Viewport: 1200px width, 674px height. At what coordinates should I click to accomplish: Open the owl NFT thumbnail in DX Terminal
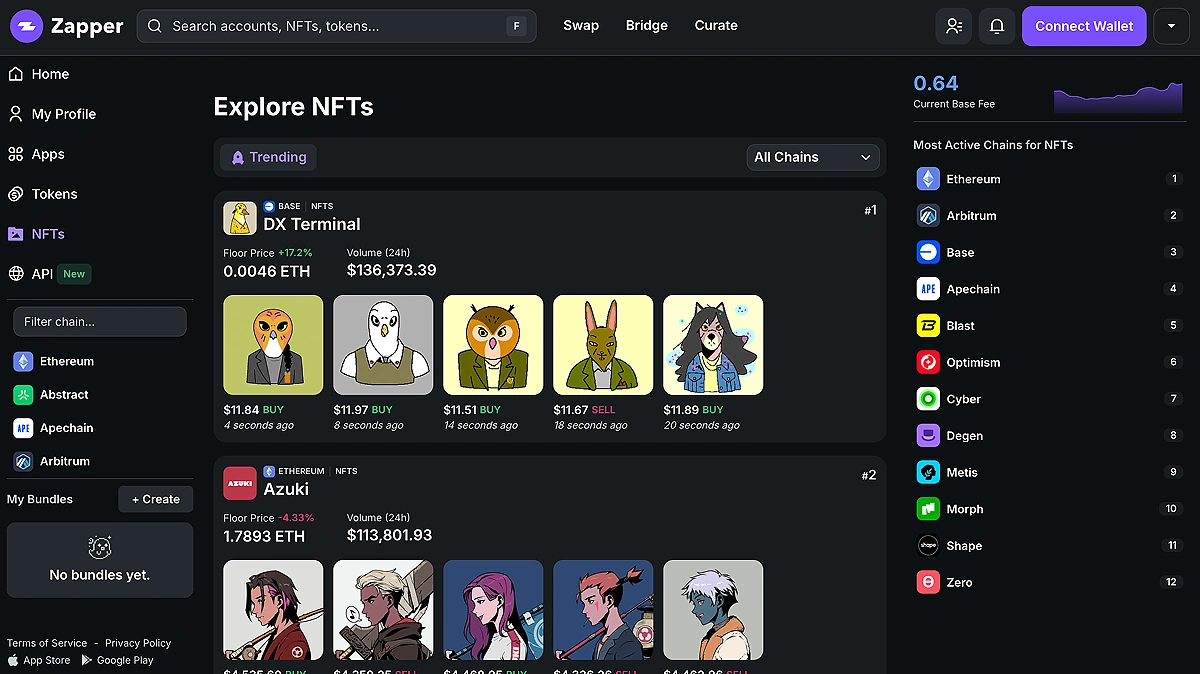click(493, 345)
